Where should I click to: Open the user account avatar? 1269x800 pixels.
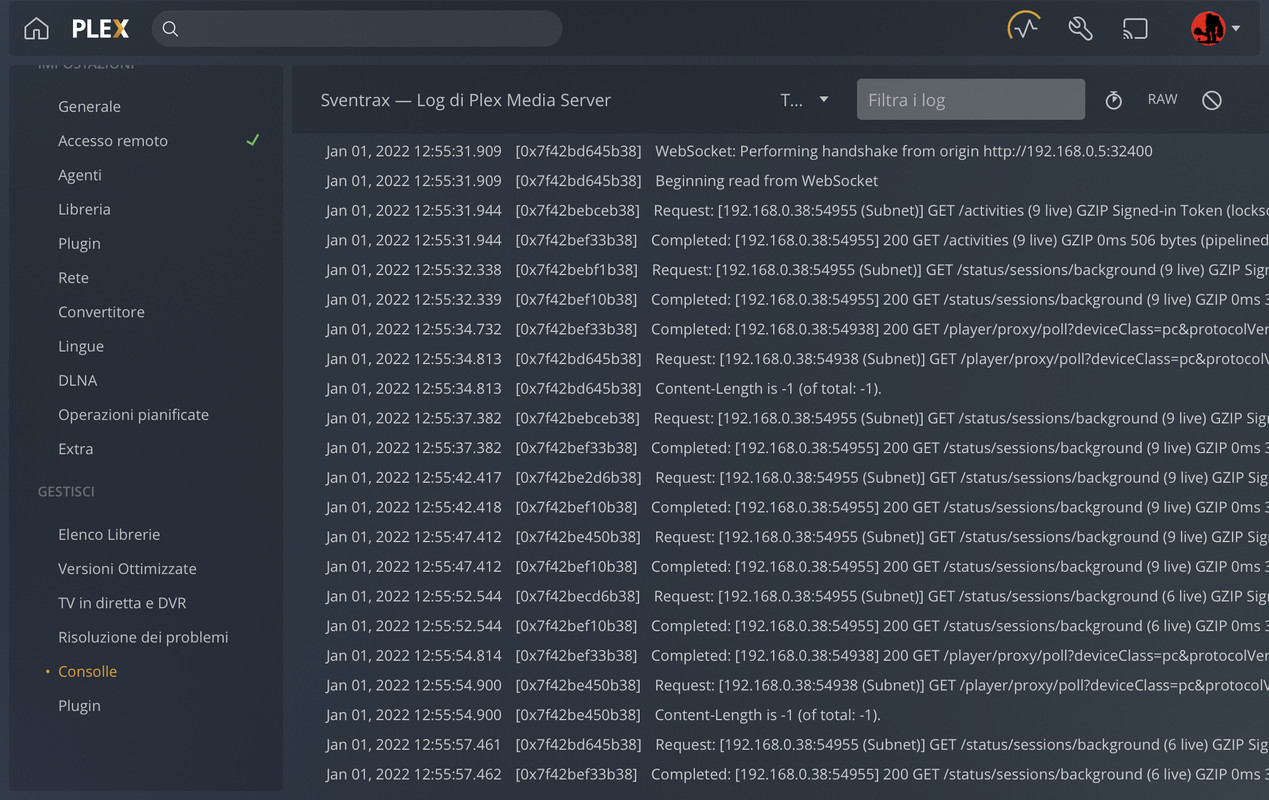click(x=1208, y=28)
